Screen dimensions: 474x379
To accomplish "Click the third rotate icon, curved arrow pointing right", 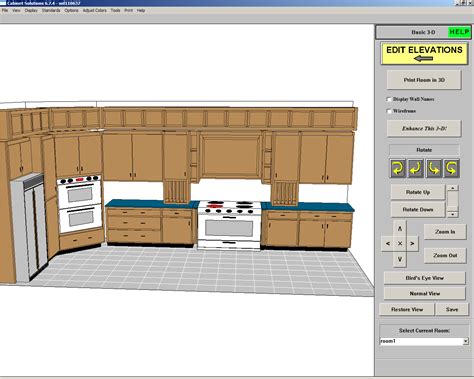I will pyautogui.click(x=433, y=168).
